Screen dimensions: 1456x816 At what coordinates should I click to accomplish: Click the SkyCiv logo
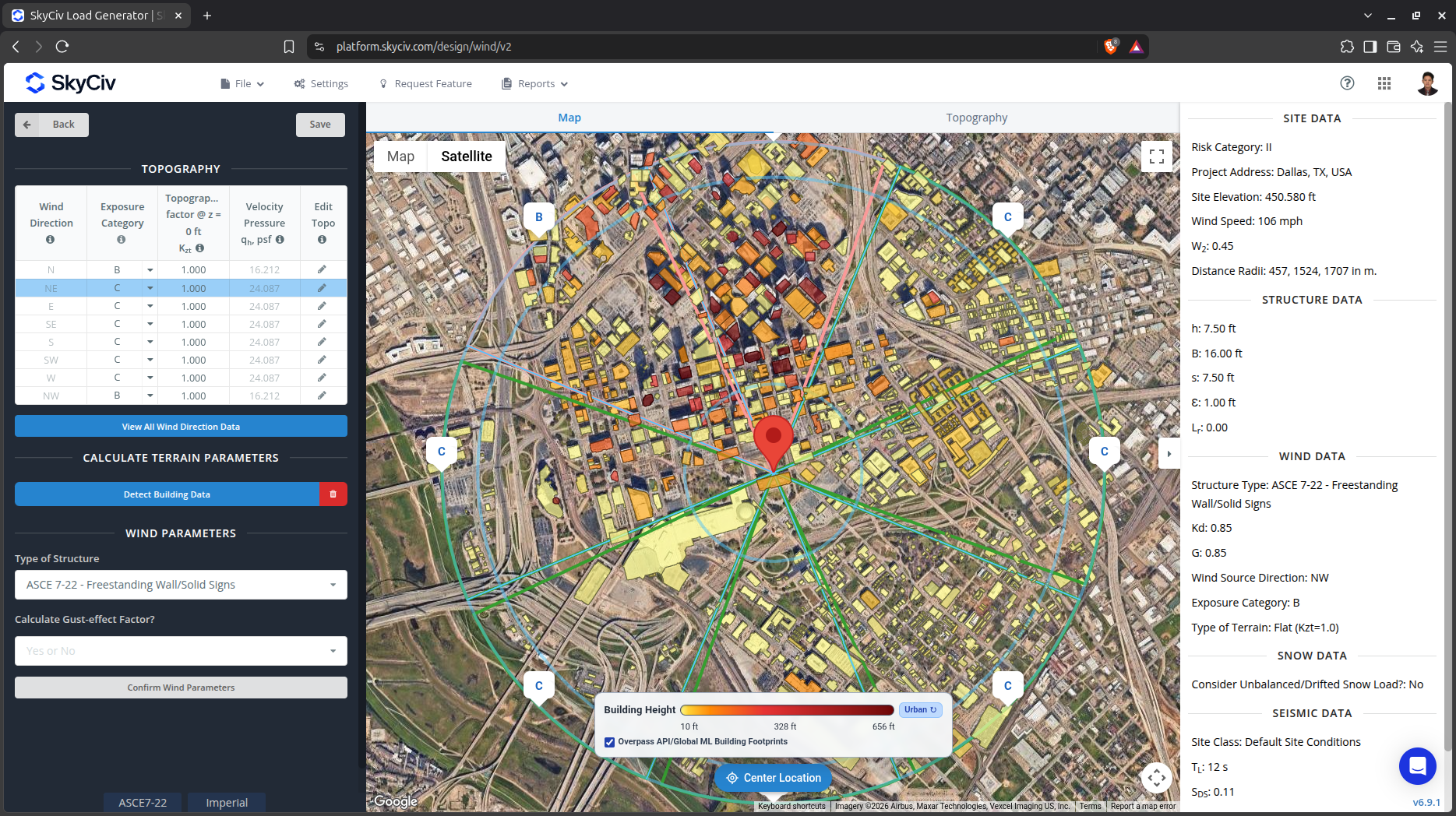click(x=70, y=83)
